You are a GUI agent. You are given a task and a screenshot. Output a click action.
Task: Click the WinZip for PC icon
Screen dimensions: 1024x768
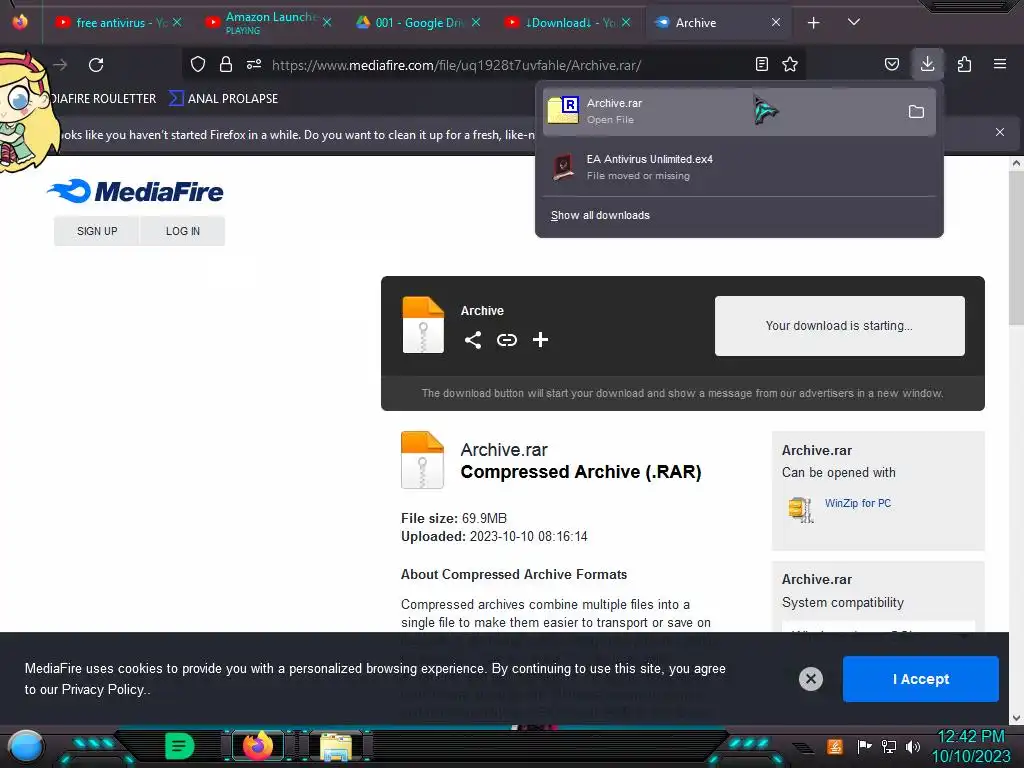point(801,509)
